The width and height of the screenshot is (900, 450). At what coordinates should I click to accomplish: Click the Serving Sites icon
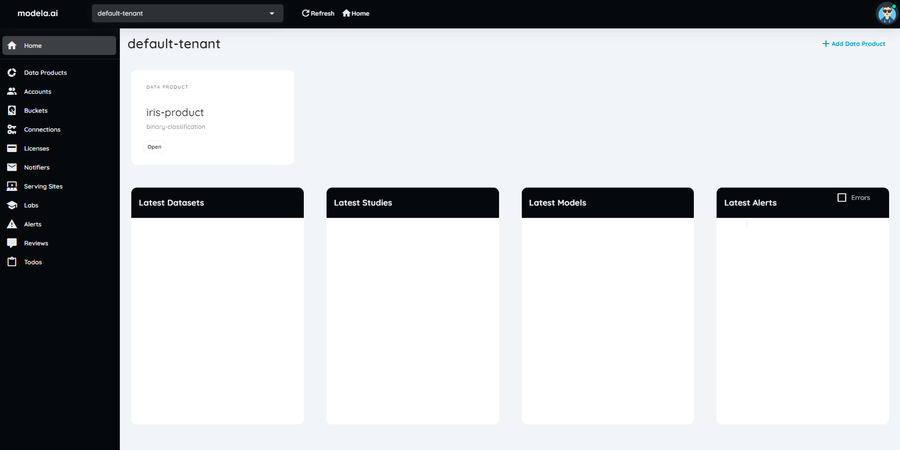pyautogui.click(x=11, y=187)
